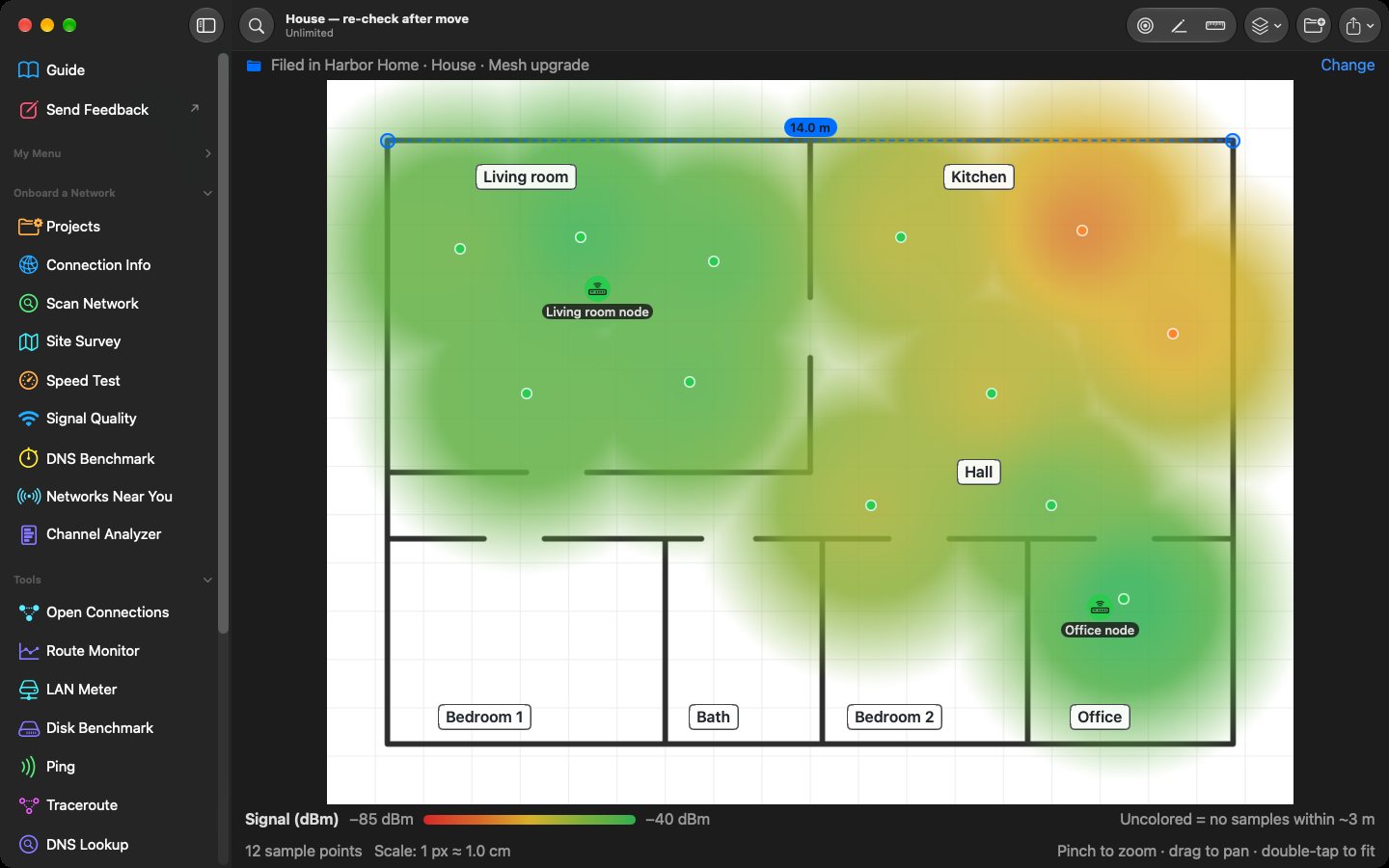Click the Scan Network icon
Screen dimensions: 1389x868
pos(29,303)
